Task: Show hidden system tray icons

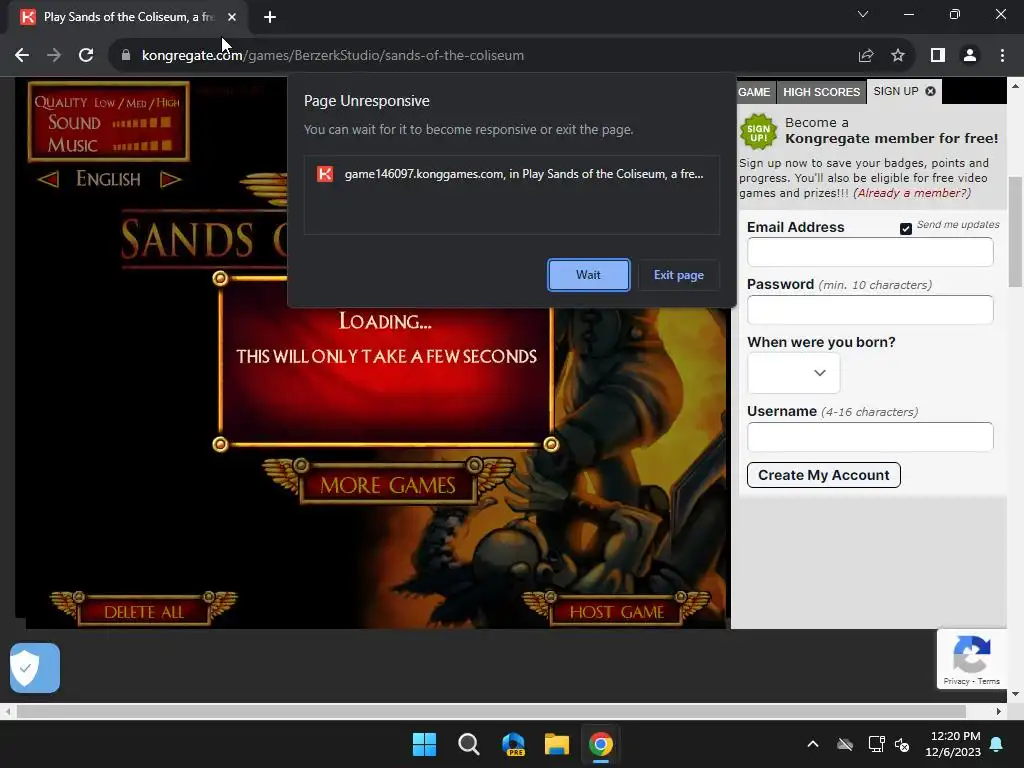Action: tap(813, 744)
